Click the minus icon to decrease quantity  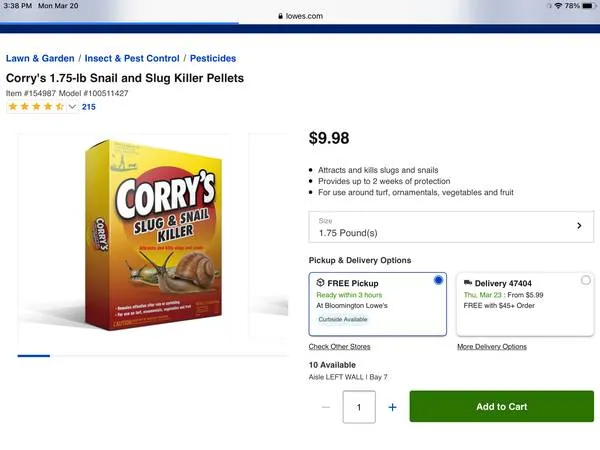point(326,407)
